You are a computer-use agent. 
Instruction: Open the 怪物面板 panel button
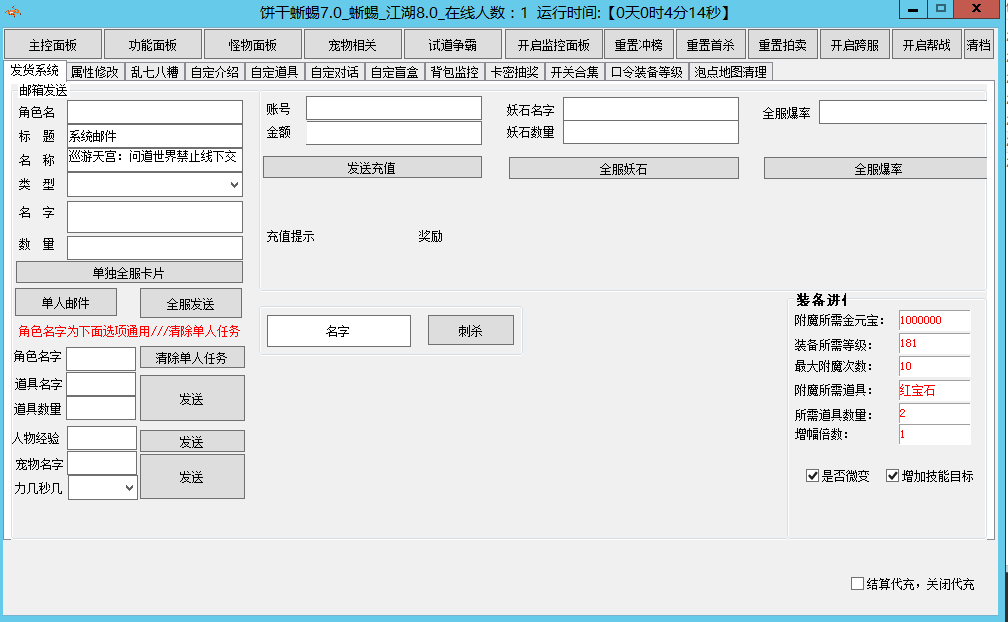click(253, 45)
